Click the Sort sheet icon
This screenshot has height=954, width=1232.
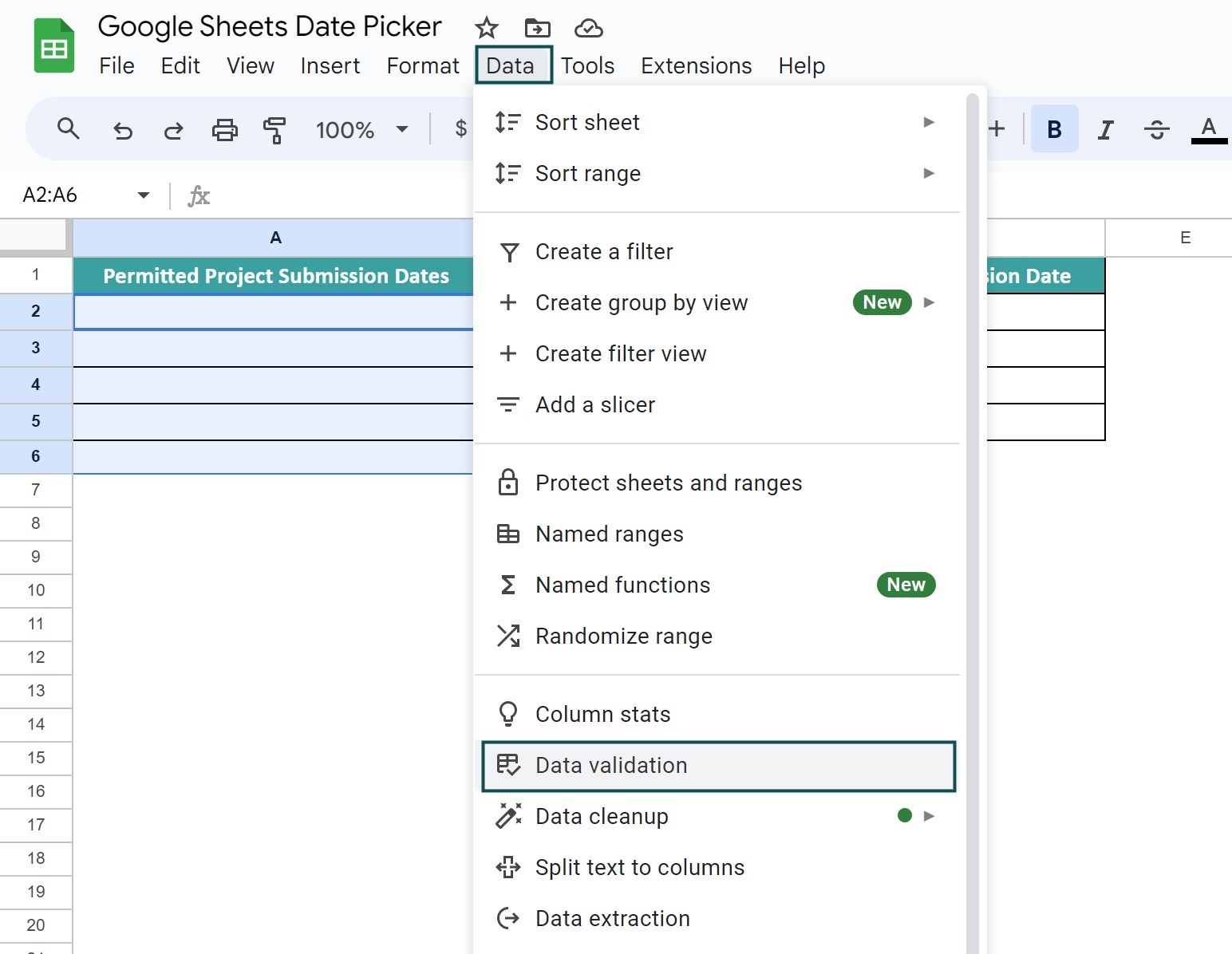(507, 122)
